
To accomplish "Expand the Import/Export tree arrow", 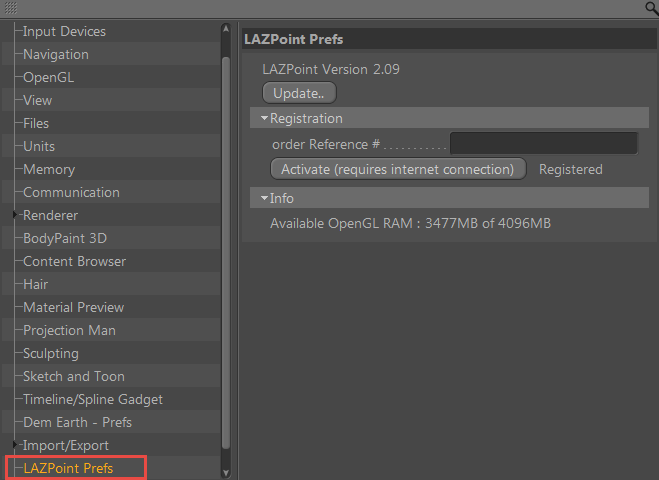I will 15,444.
